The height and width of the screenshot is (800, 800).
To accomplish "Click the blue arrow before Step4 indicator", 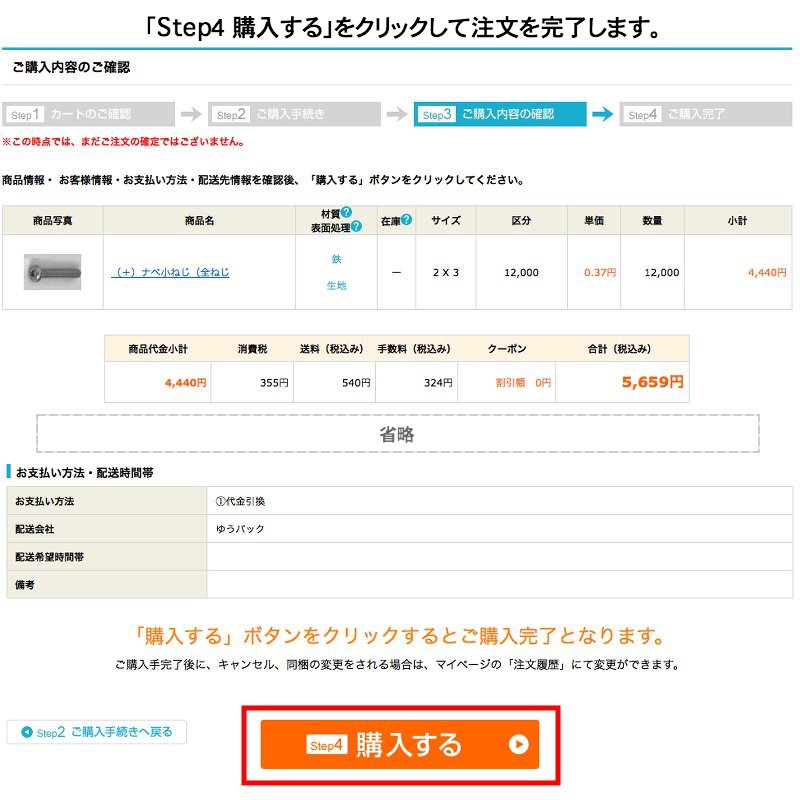I will pos(602,113).
